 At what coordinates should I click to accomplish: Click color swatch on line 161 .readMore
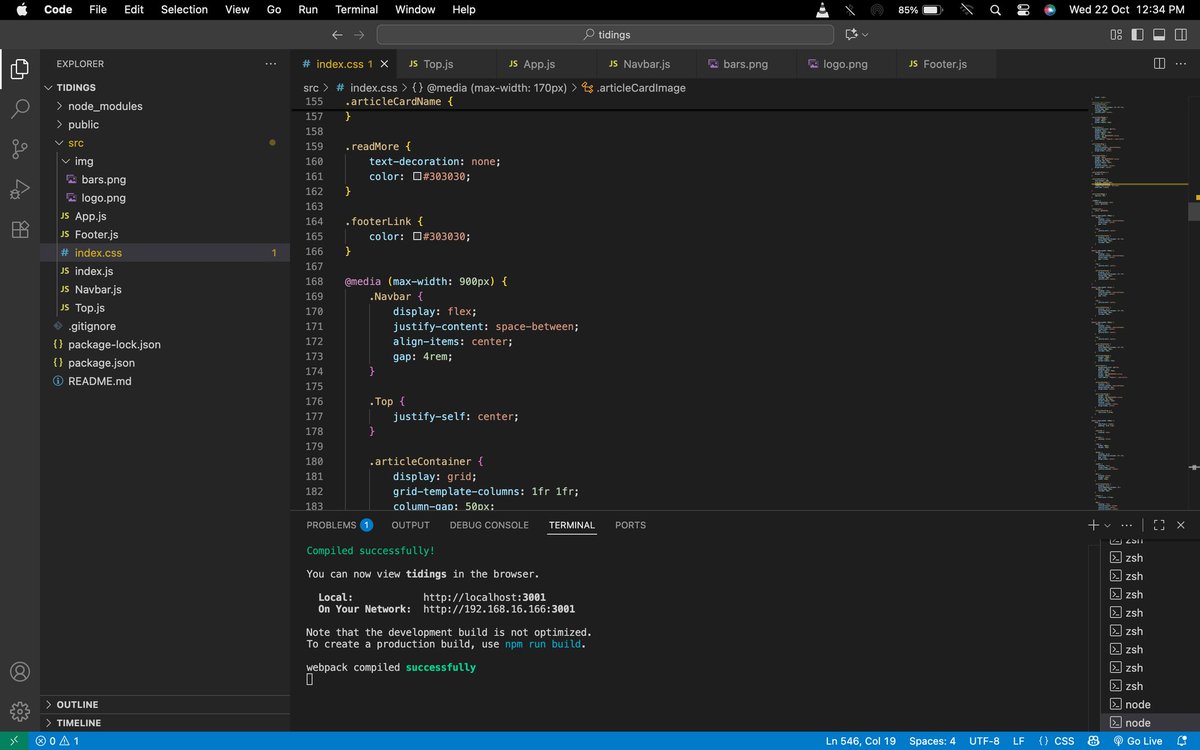(x=417, y=176)
